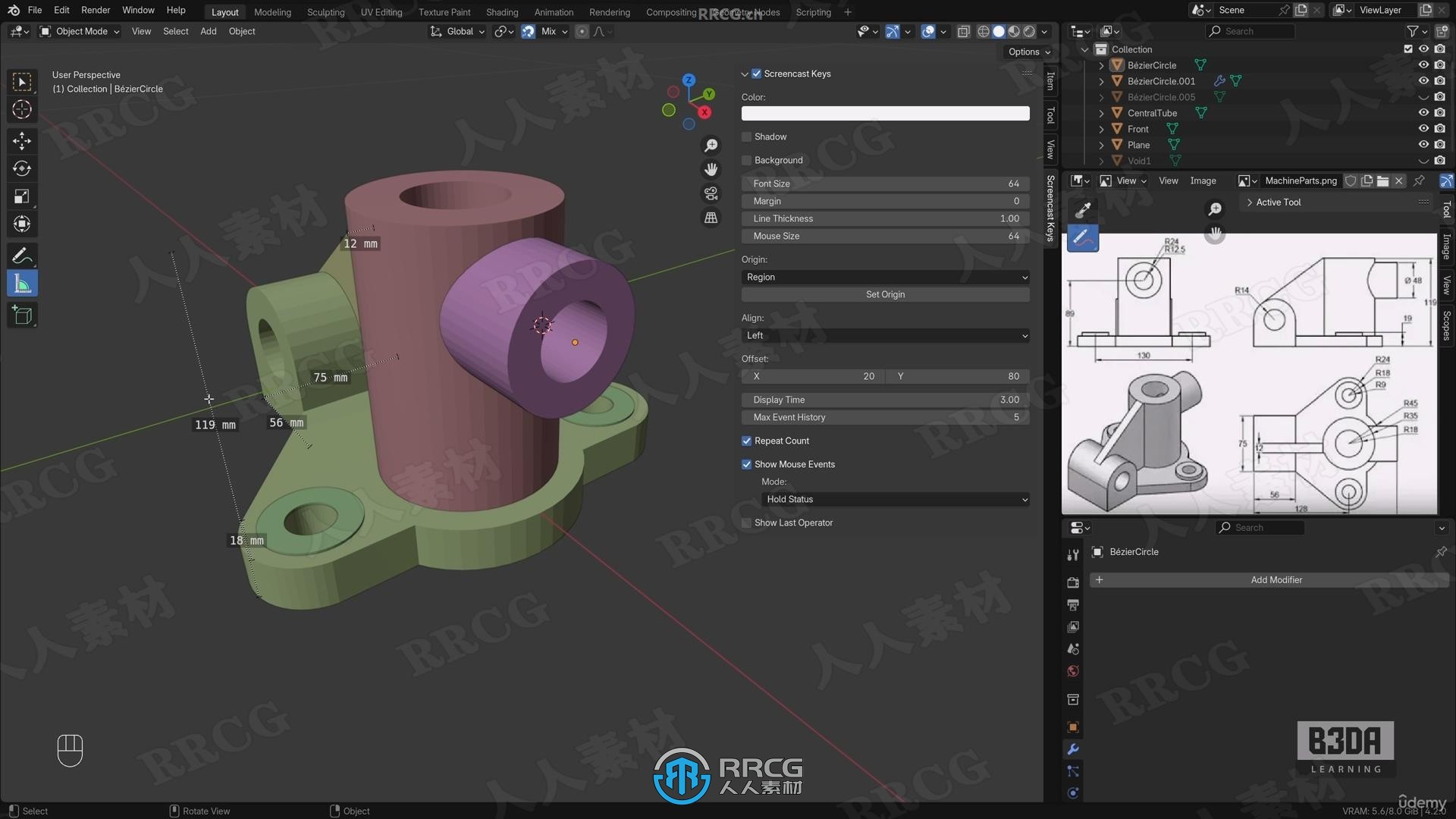Enable the Background checkbox
Screen dimensions: 1456x819
[x=746, y=160]
